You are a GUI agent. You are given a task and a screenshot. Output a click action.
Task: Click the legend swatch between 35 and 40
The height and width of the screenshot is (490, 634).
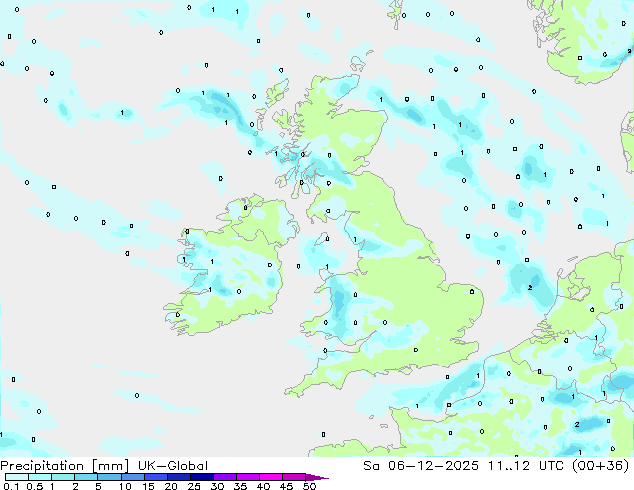(x=248, y=477)
